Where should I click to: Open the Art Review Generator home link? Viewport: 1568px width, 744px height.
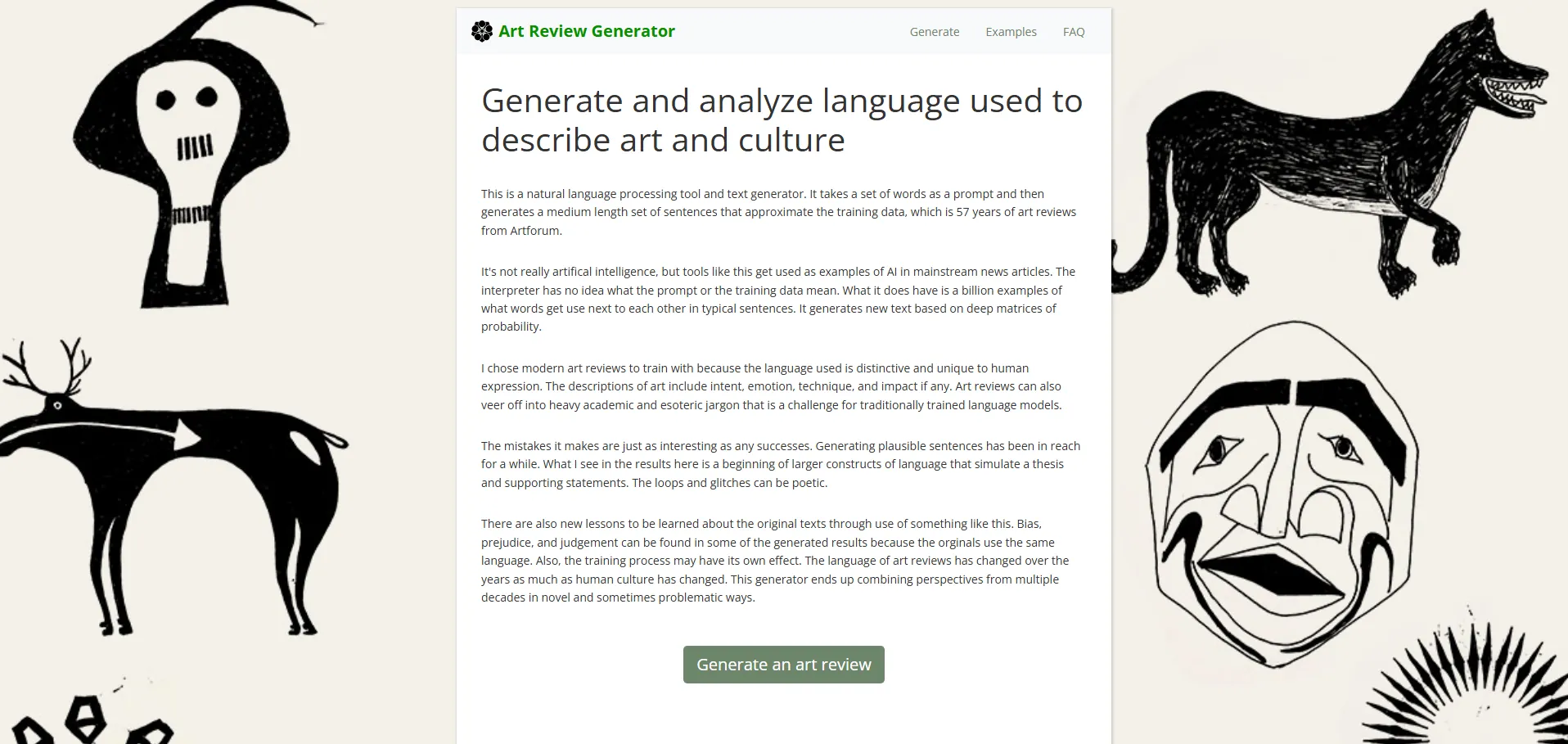click(x=586, y=32)
